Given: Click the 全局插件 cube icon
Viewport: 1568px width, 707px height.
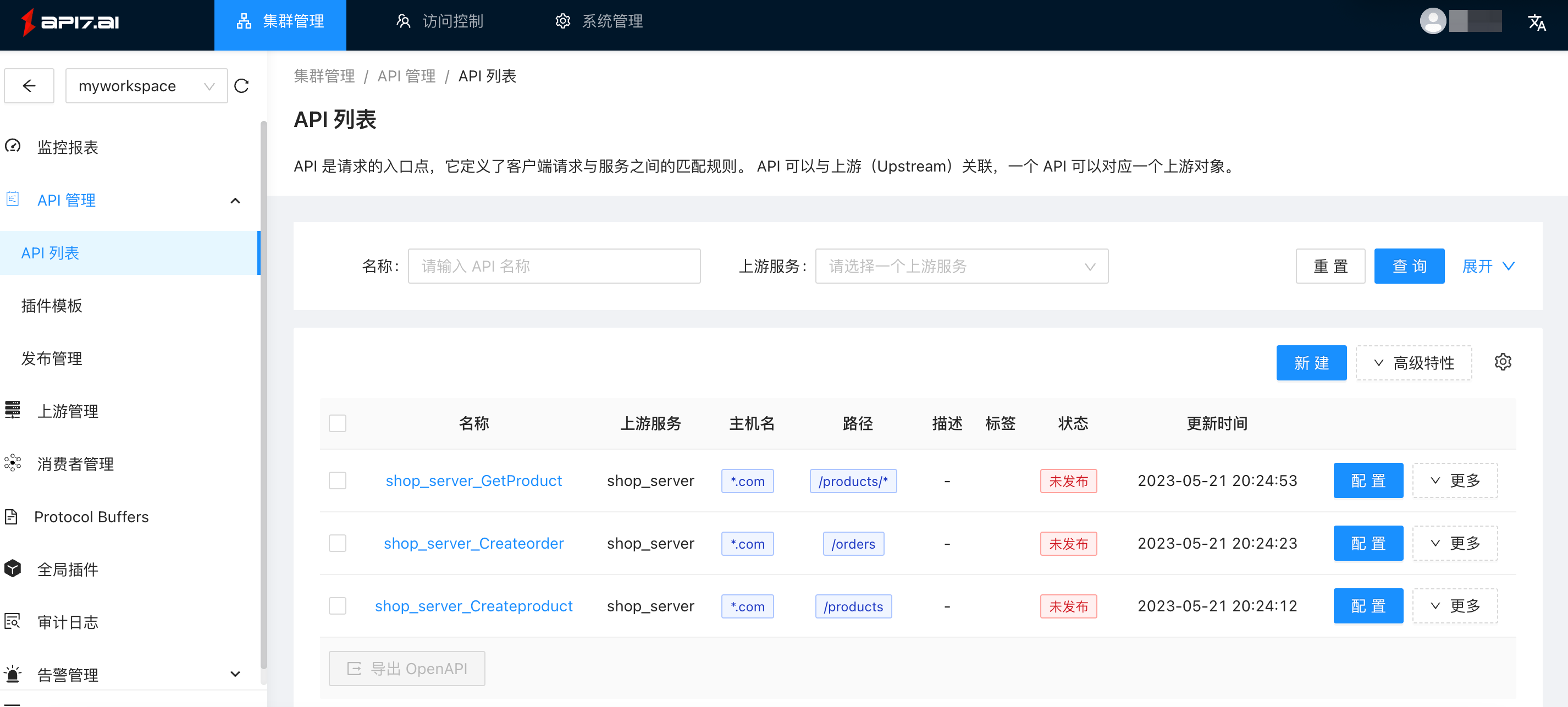Looking at the screenshot, I should pos(13,568).
